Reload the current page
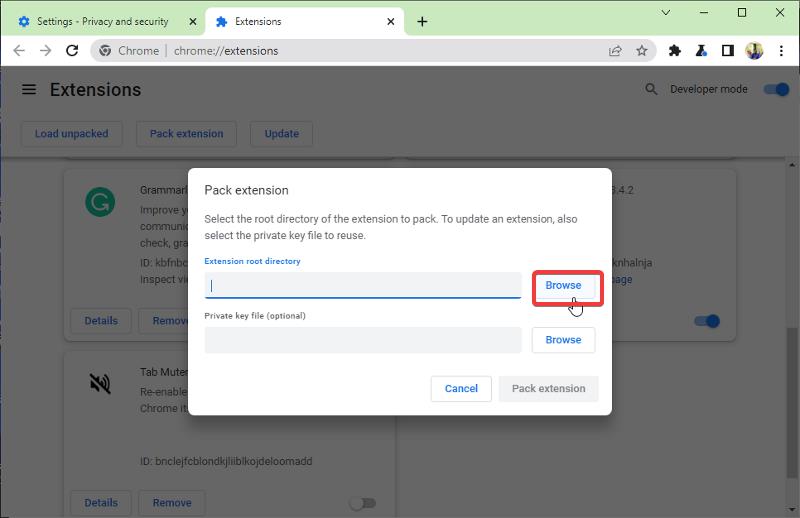Screen dimensions: 800x518 click(72, 51)
